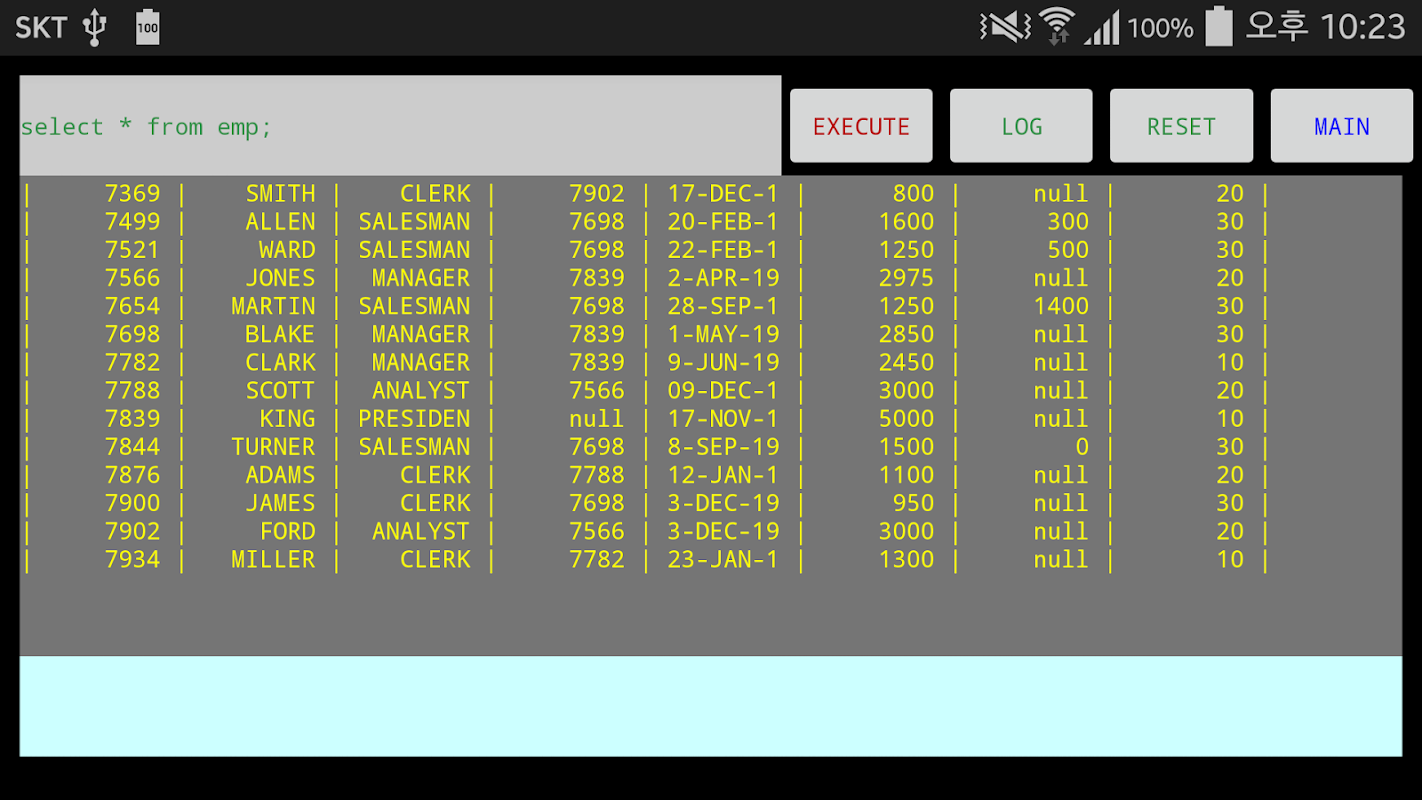Tap the 100% battery percentage text

coord(1160,28)
